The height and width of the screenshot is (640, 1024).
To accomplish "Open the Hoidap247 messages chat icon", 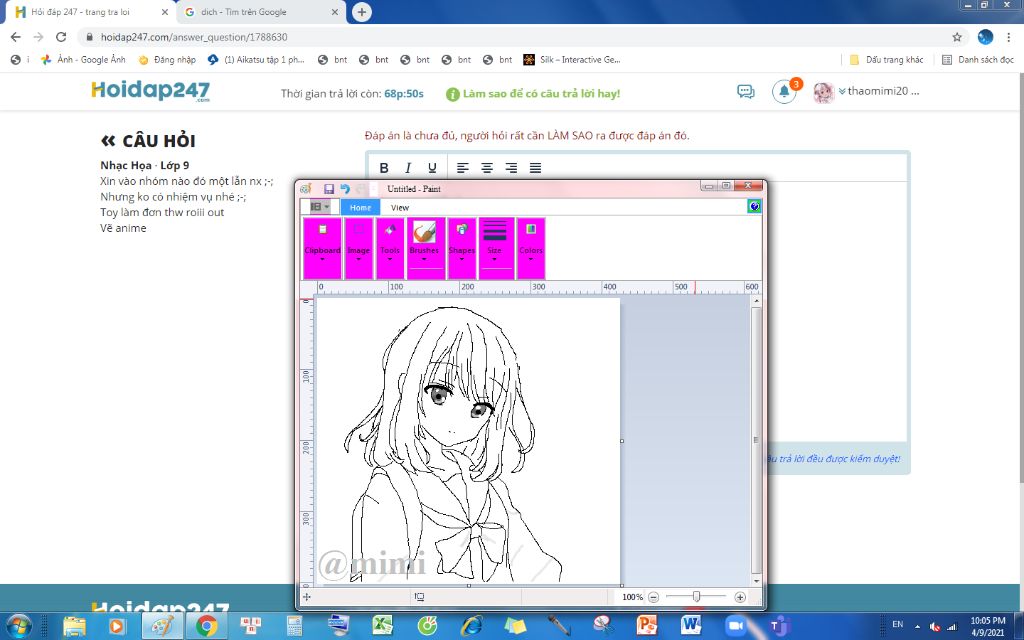I will (745, 91).
